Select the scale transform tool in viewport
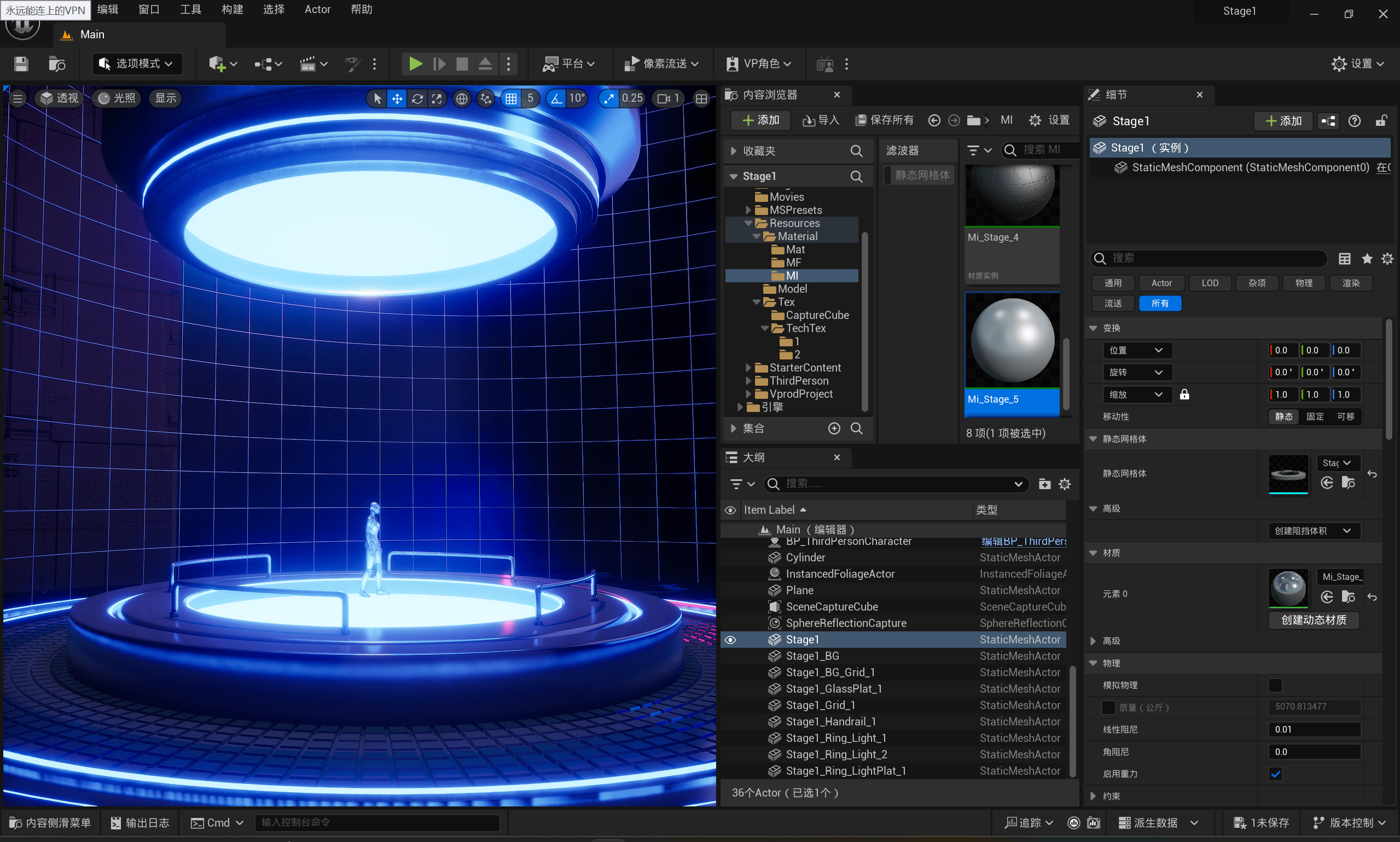The height and width of the screenshot is (842, 1400). pos(437,98)
